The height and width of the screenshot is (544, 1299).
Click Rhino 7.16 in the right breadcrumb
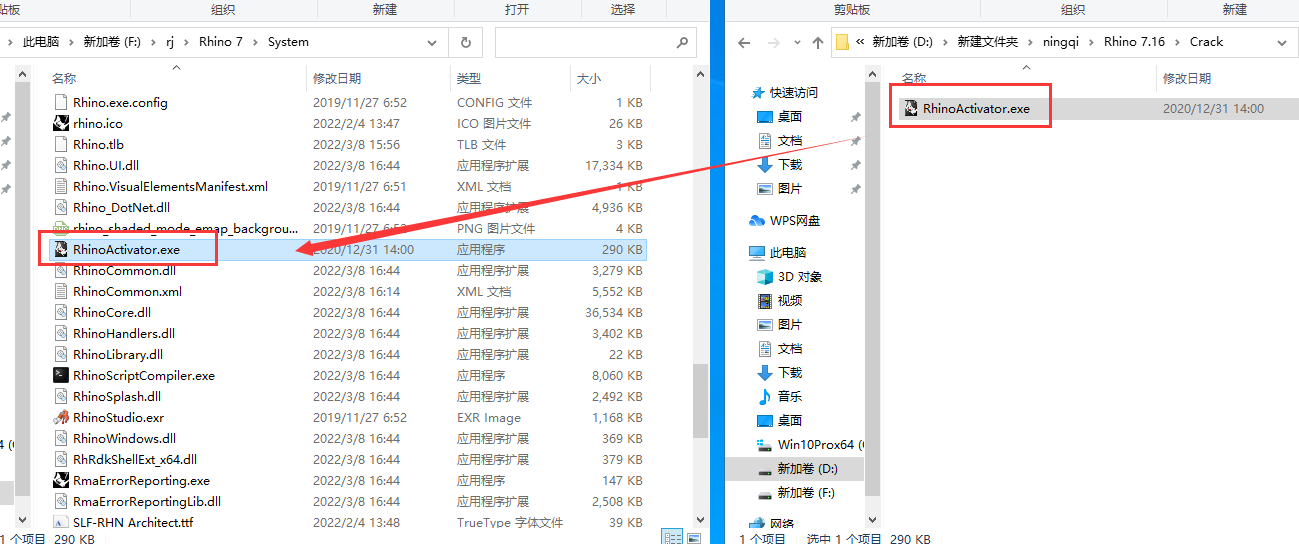pos(1134,42)
